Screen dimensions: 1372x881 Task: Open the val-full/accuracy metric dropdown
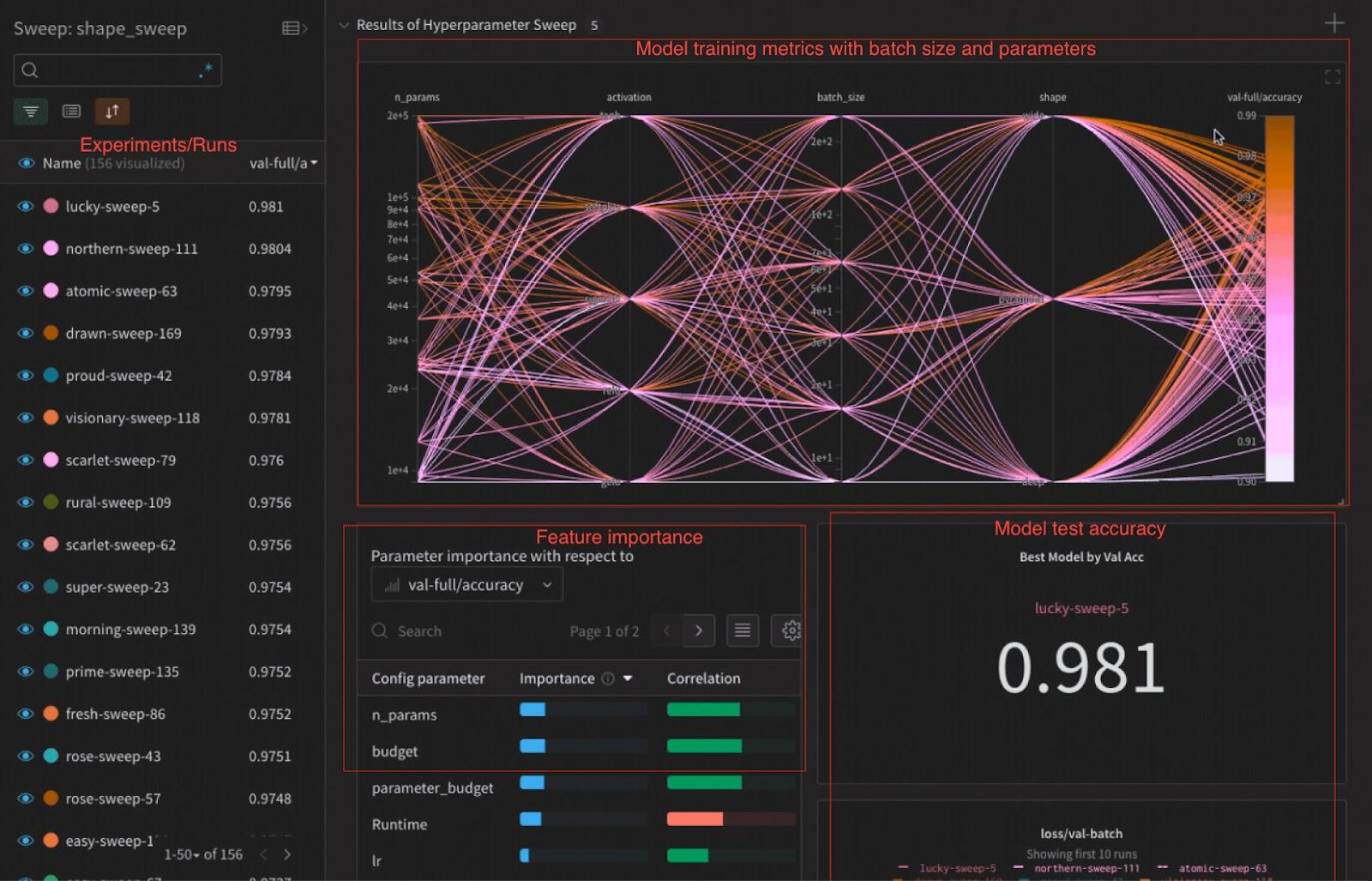tap(466, 584)
